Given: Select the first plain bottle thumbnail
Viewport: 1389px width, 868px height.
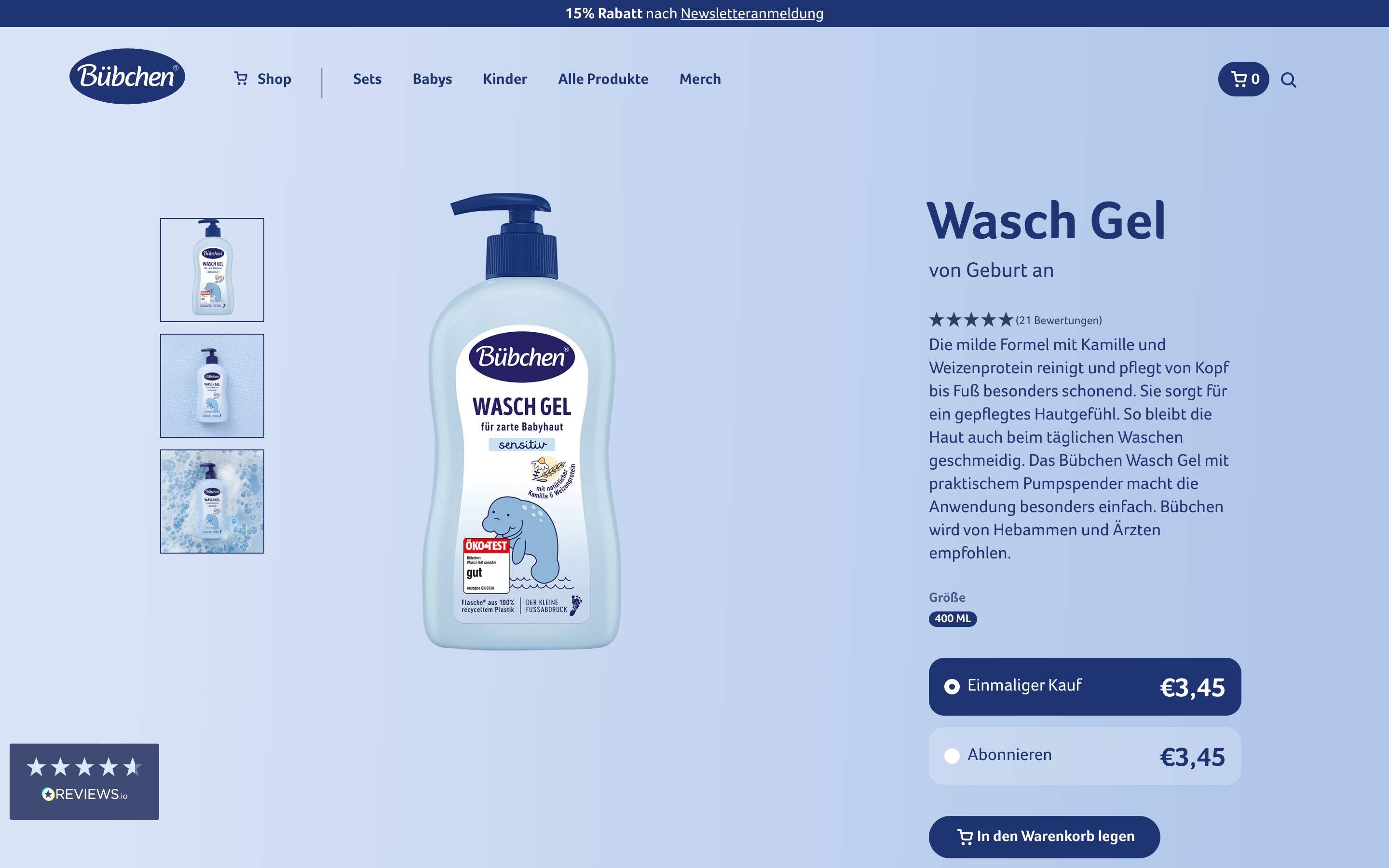Looking at the screenshot, I should (x=212, y=270).
